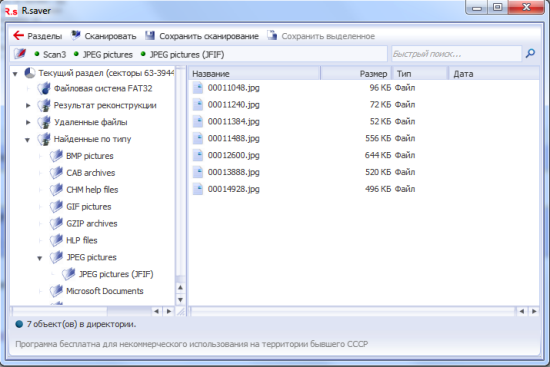Click the Сканировать toolbar icon
550x367 pixels.
[75, 35]
